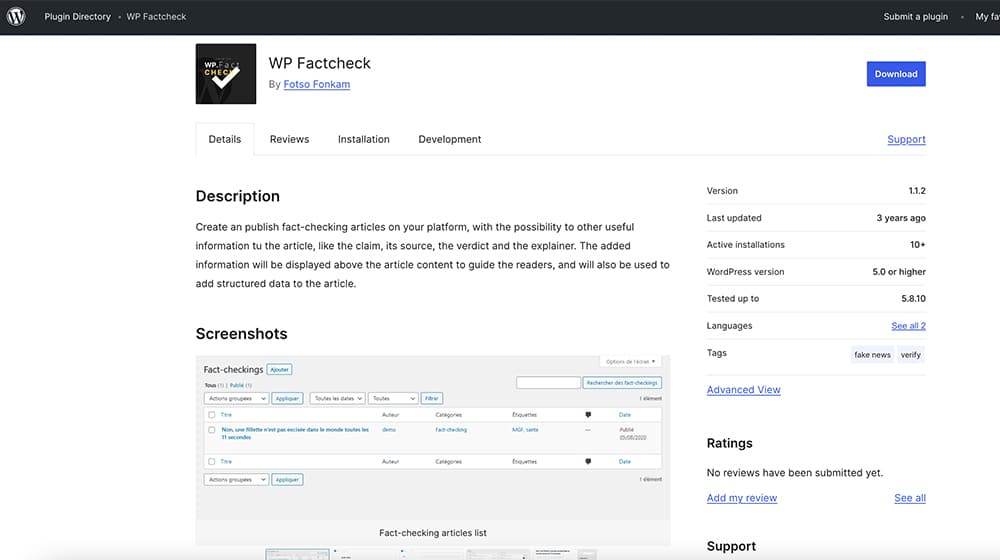Screen dimensions: 1000x560
Task: Open the Development tab
Action: (x=450, y=139)
